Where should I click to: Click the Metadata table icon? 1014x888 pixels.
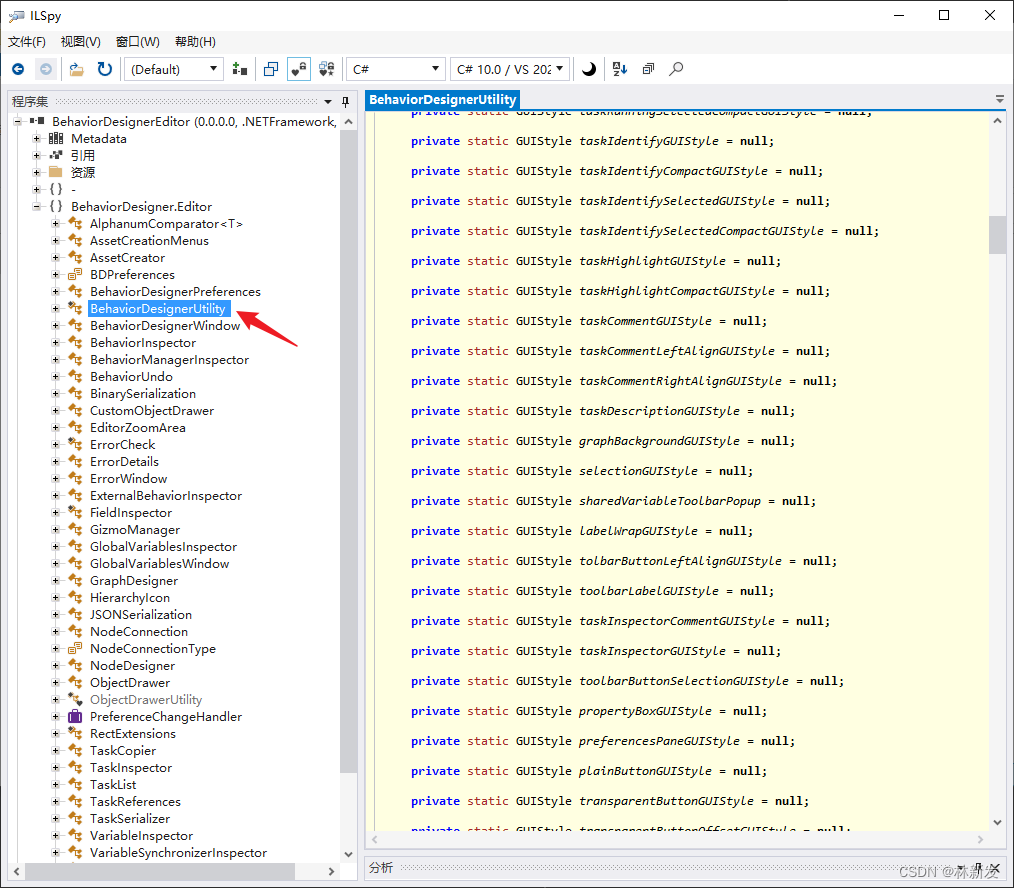point(56,138)
